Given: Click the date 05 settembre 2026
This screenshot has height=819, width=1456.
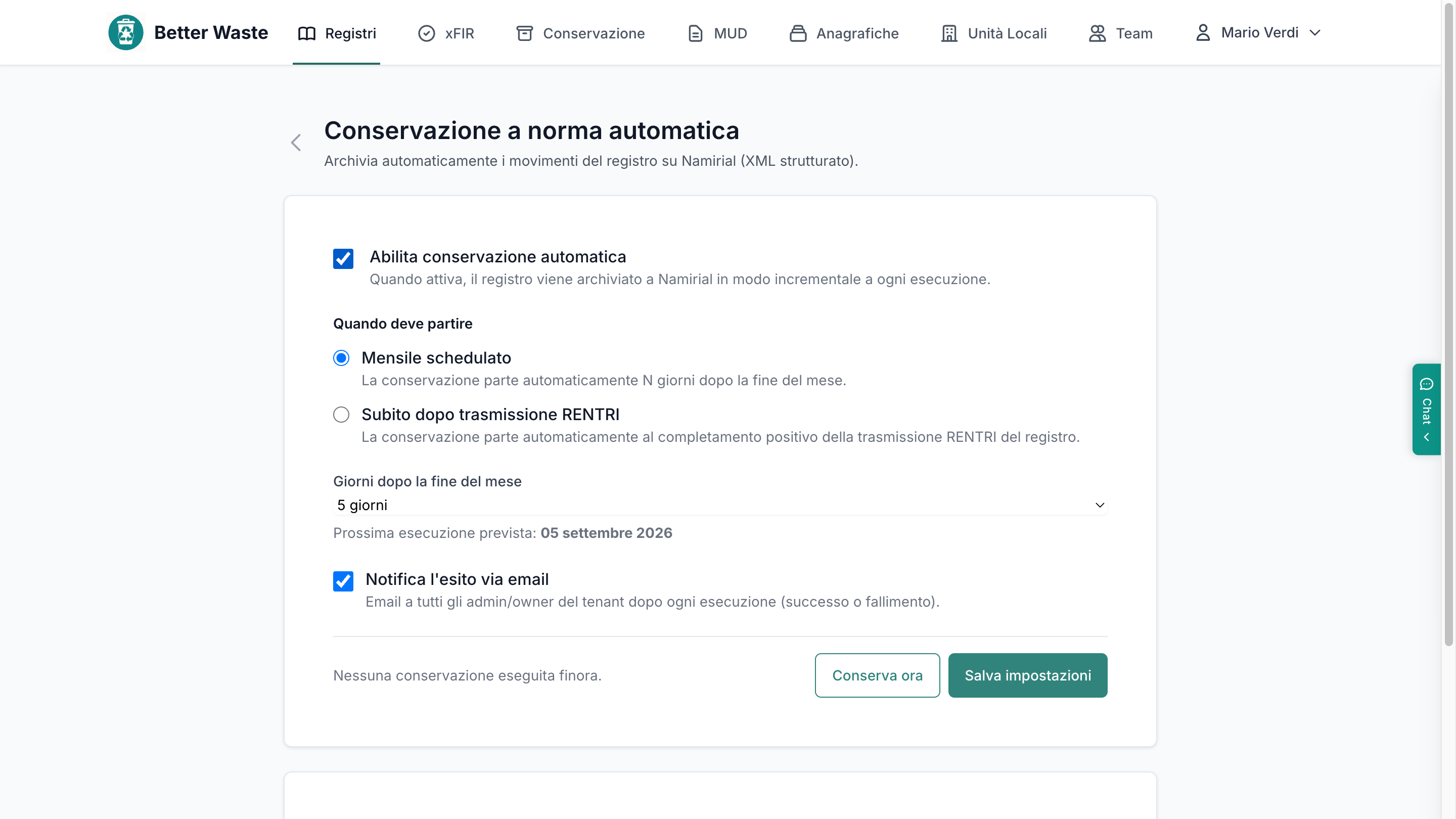Looking at the screenshot, I should [607, 533].
